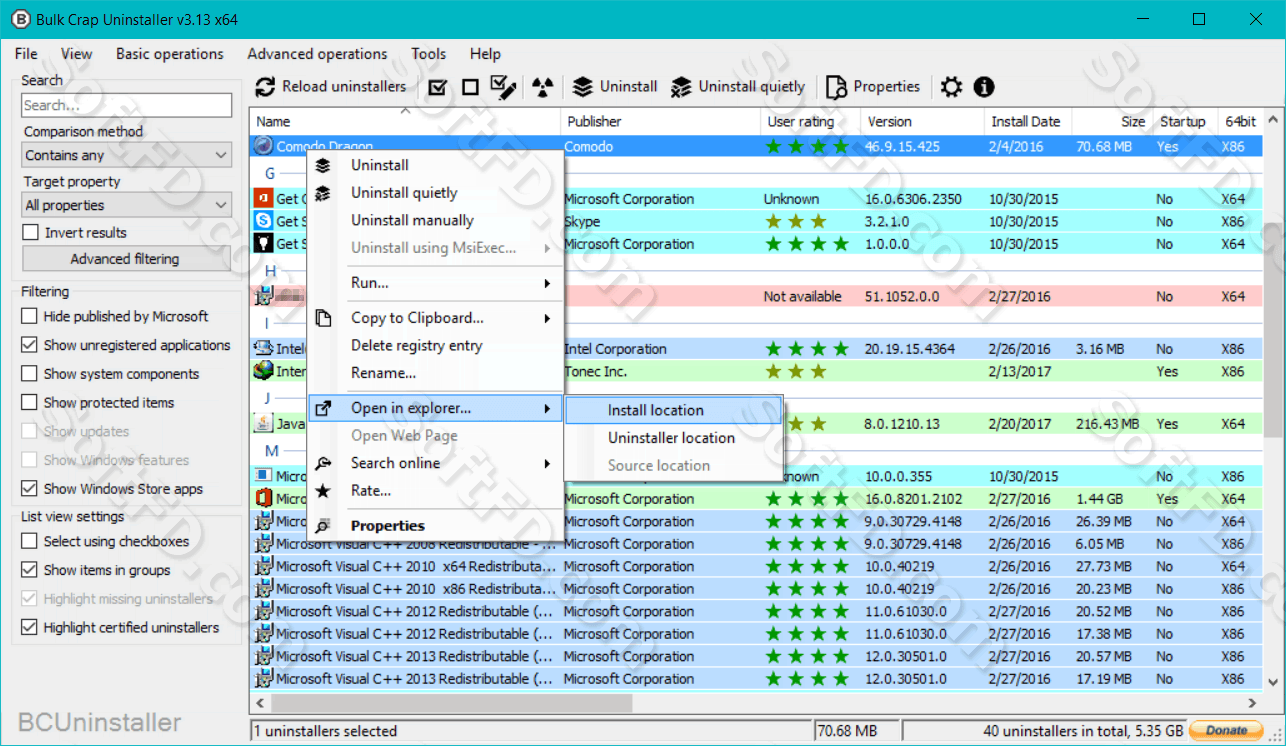Open settings via the gear icon
Image resolution: width=1286 pixels, height=746 pixels.
(x=951, y=87)
